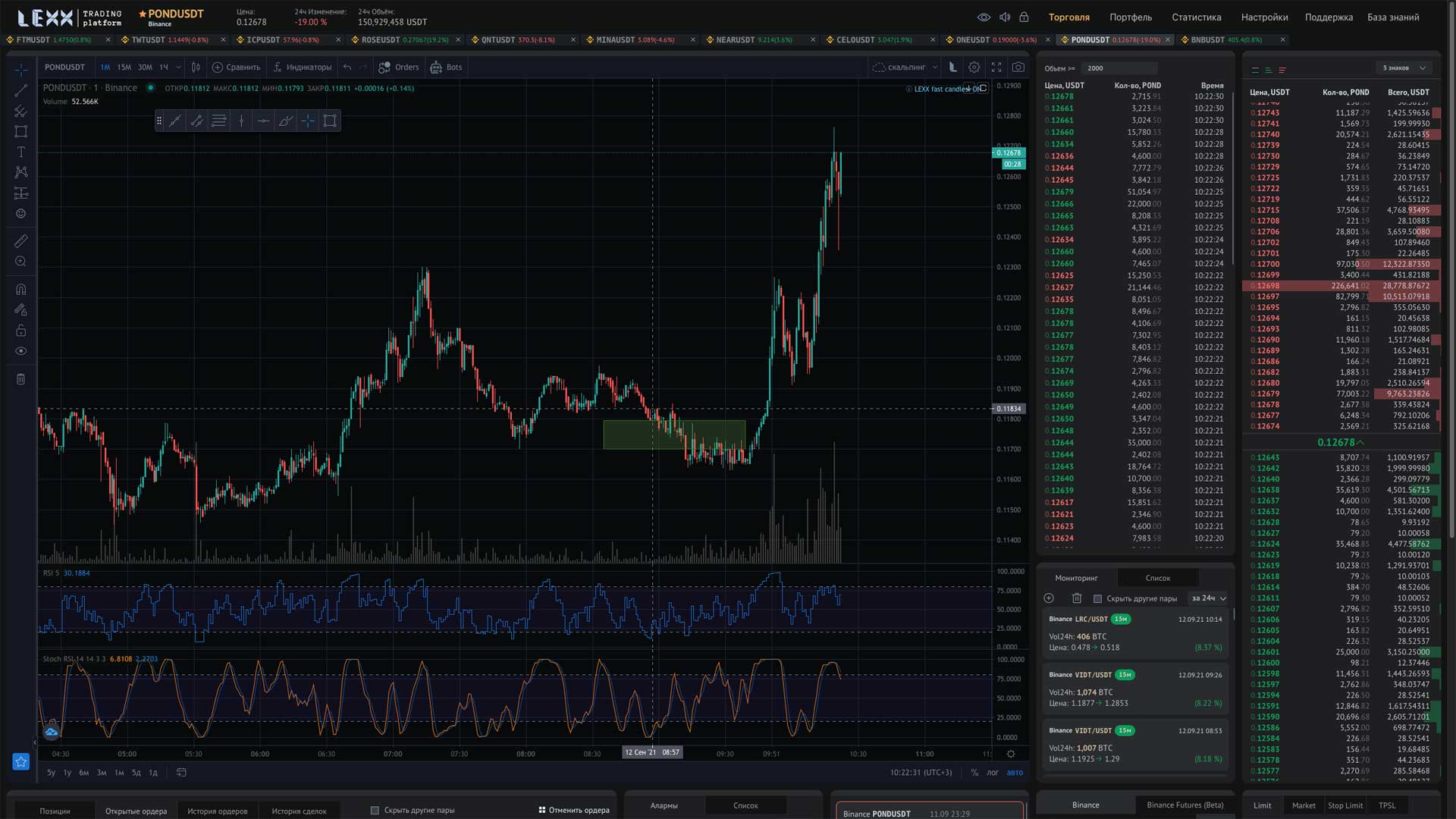Toggle the eye visibility icon in the header
This screenshot has width=1456, height=819.
pos(984,17)
